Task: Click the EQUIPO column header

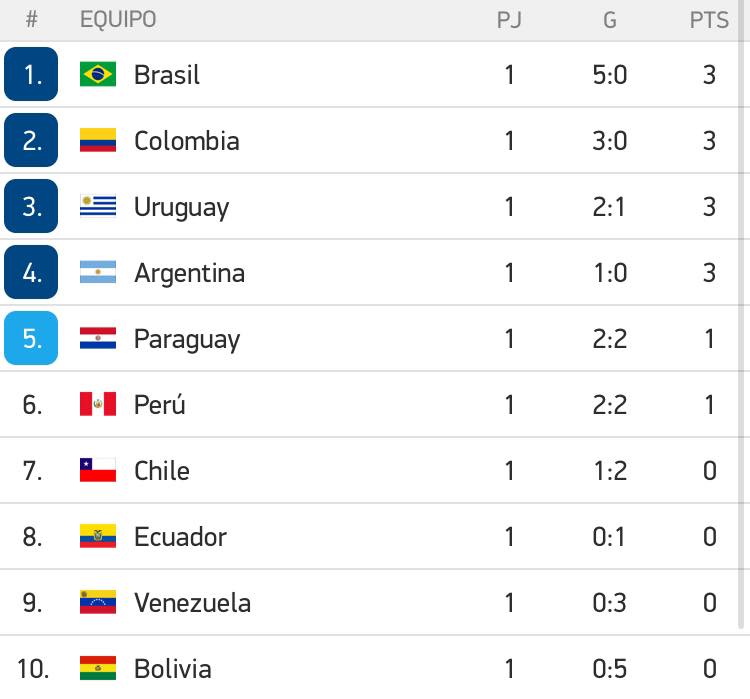Action: [118, 20]
